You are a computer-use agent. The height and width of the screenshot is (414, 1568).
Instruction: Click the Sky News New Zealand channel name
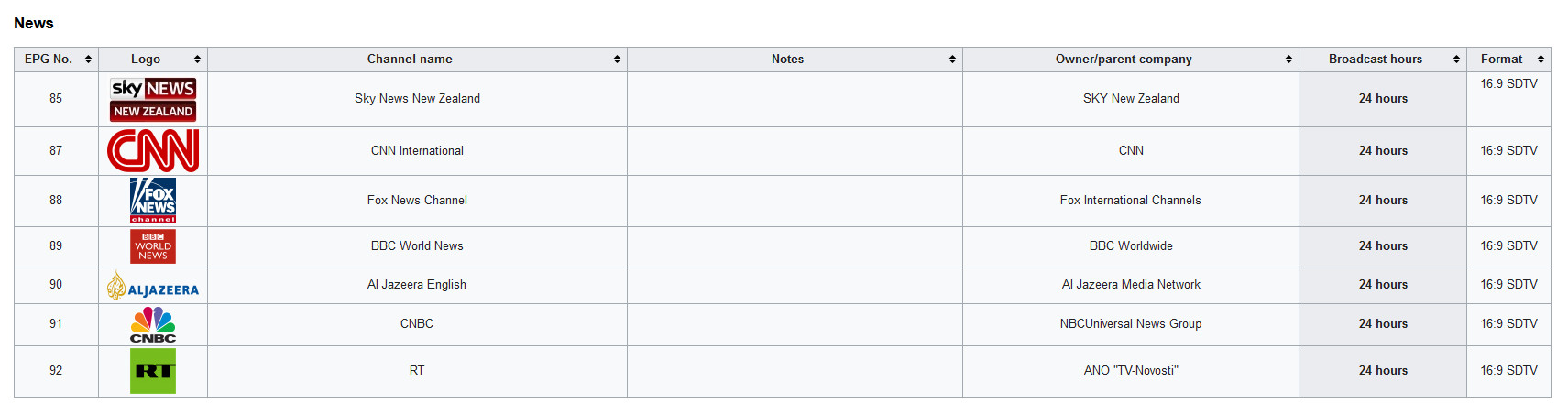click(417, 99)
